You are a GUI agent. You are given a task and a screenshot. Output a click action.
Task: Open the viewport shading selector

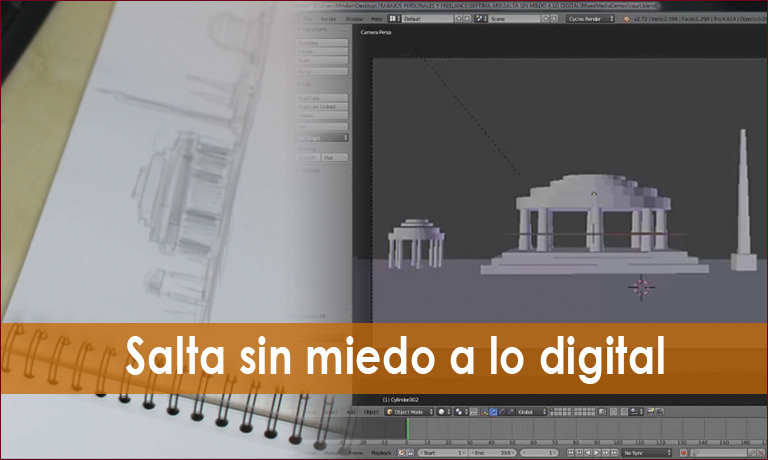[444, 412]
